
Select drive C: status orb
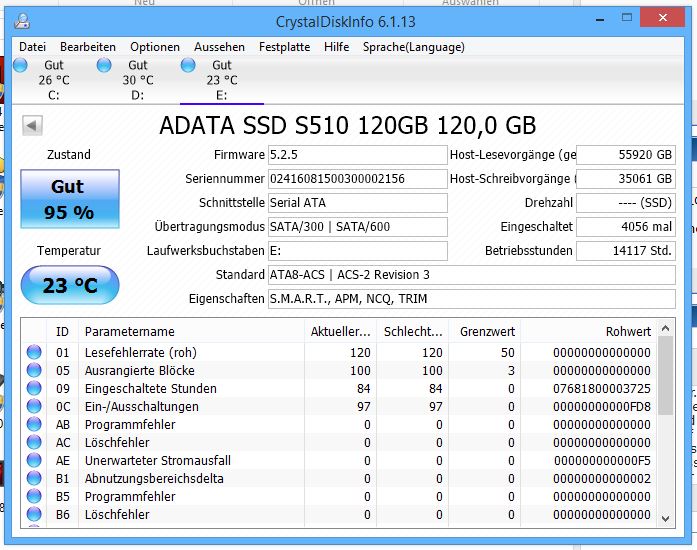click(20, 65)
